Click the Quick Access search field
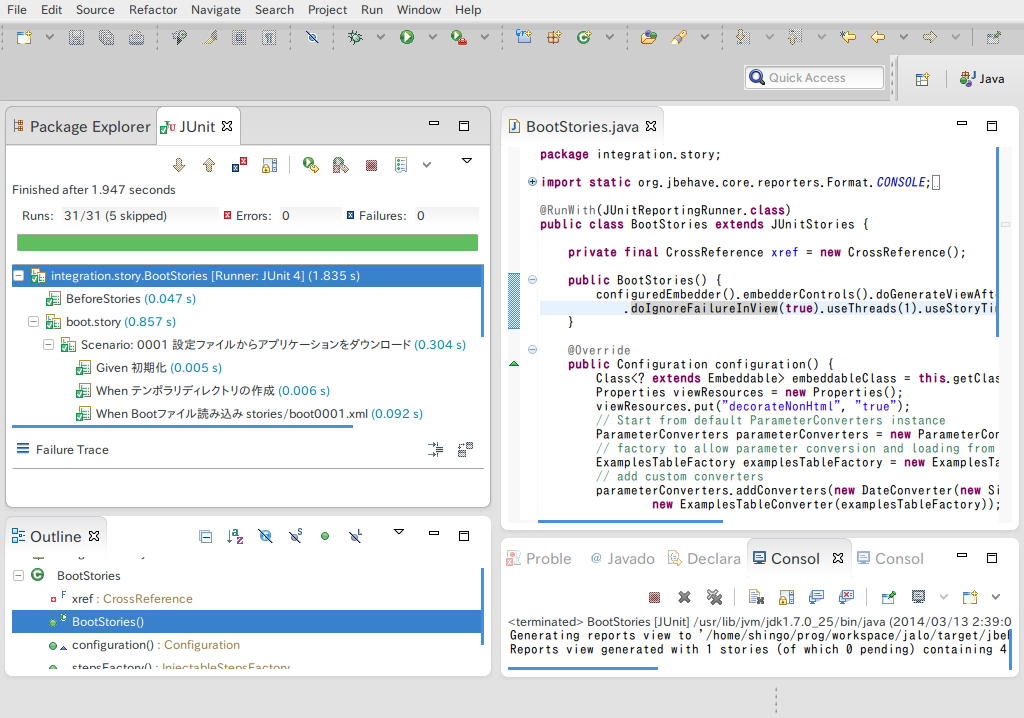 pyautogui.click(x=813, y=77)
